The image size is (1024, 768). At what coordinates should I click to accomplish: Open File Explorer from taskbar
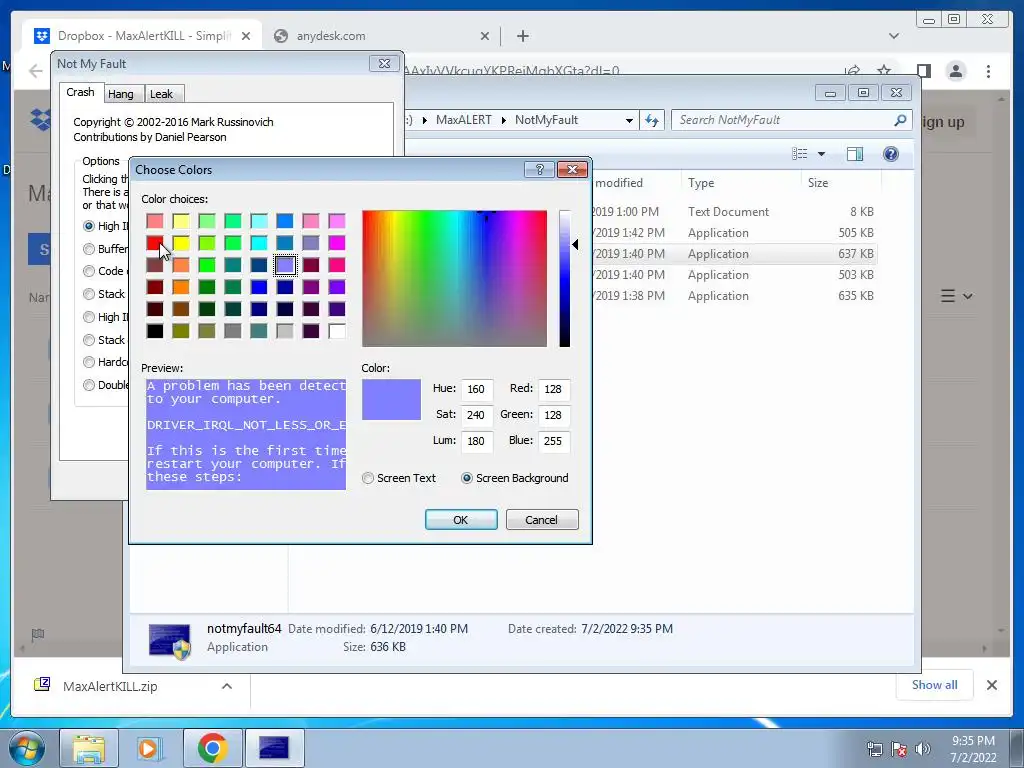point(89,748)
